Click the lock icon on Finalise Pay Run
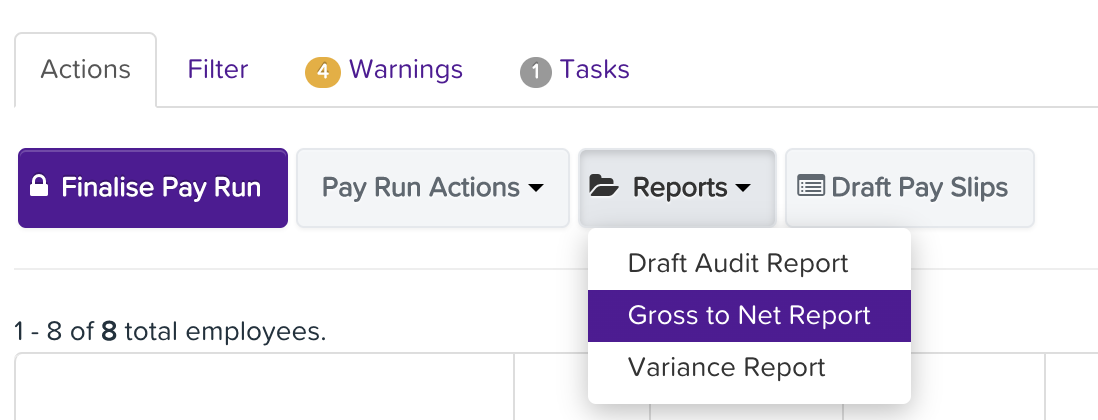The height and width of the screenshot is (420, 1098). click(39, 186)
